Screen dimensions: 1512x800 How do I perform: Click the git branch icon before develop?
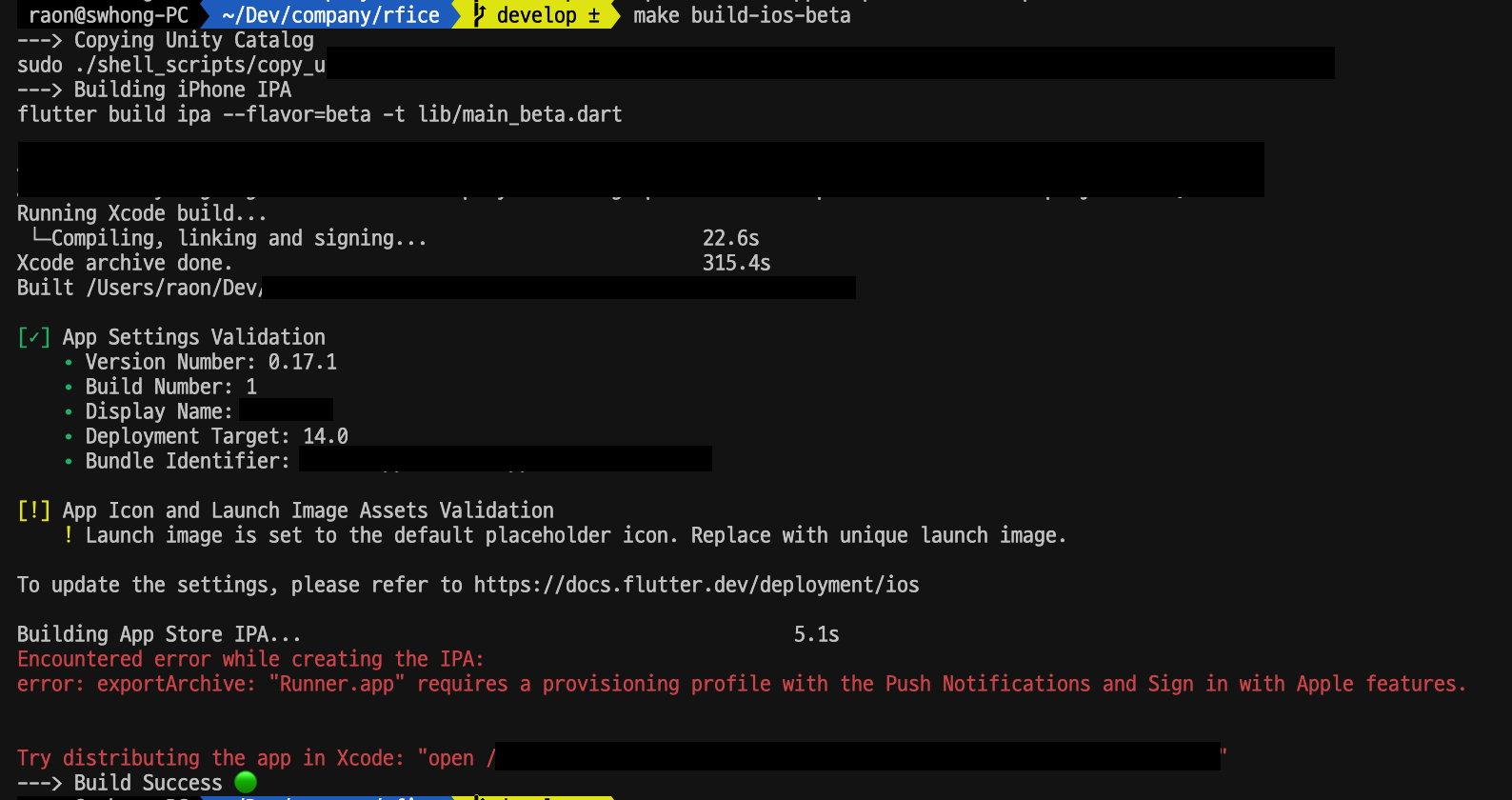[x=479, y=14]
